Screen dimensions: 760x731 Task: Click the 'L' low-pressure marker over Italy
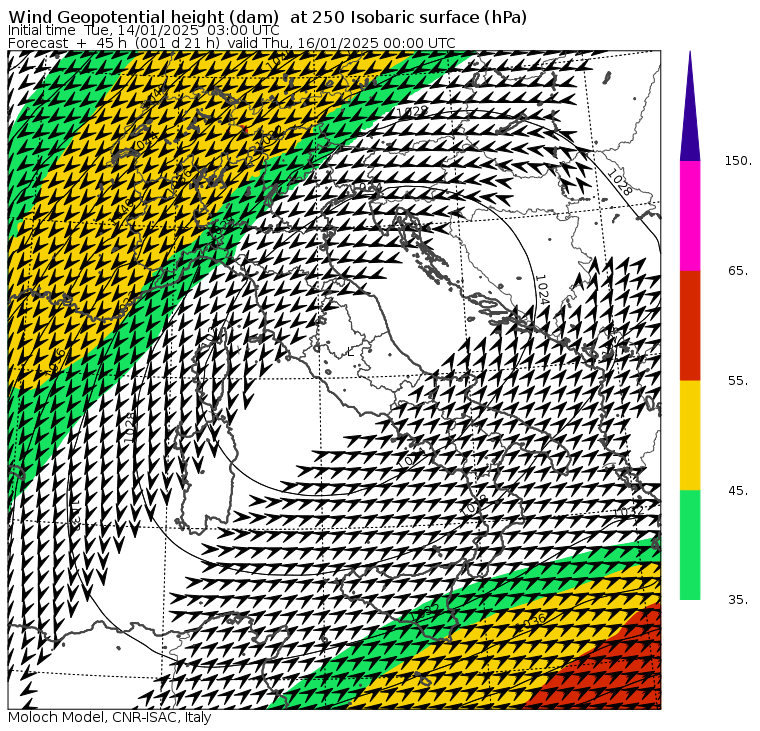350,352
